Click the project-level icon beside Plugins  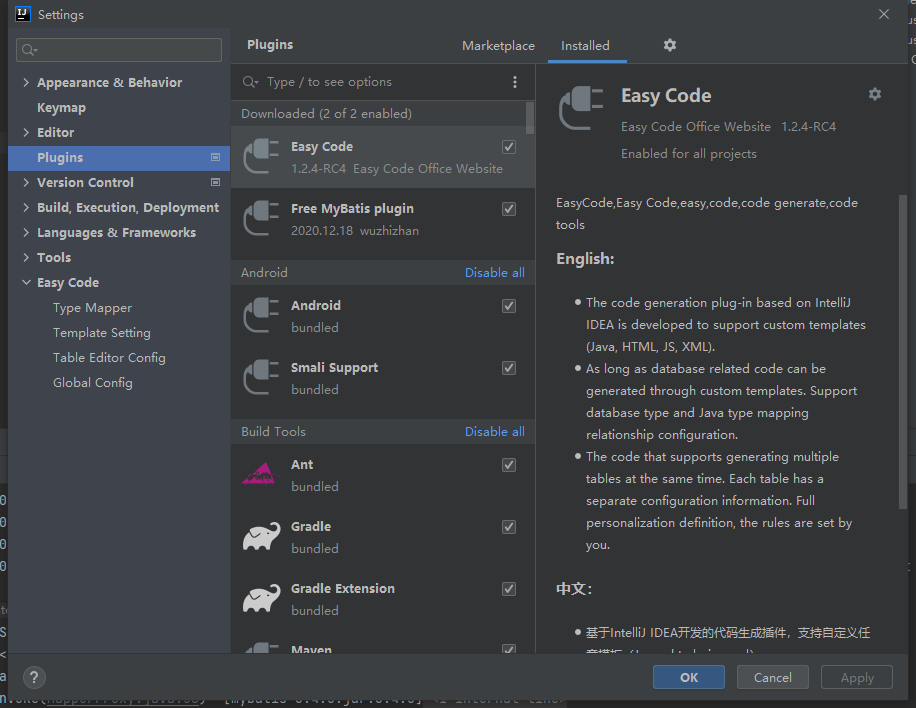(216, 157)
